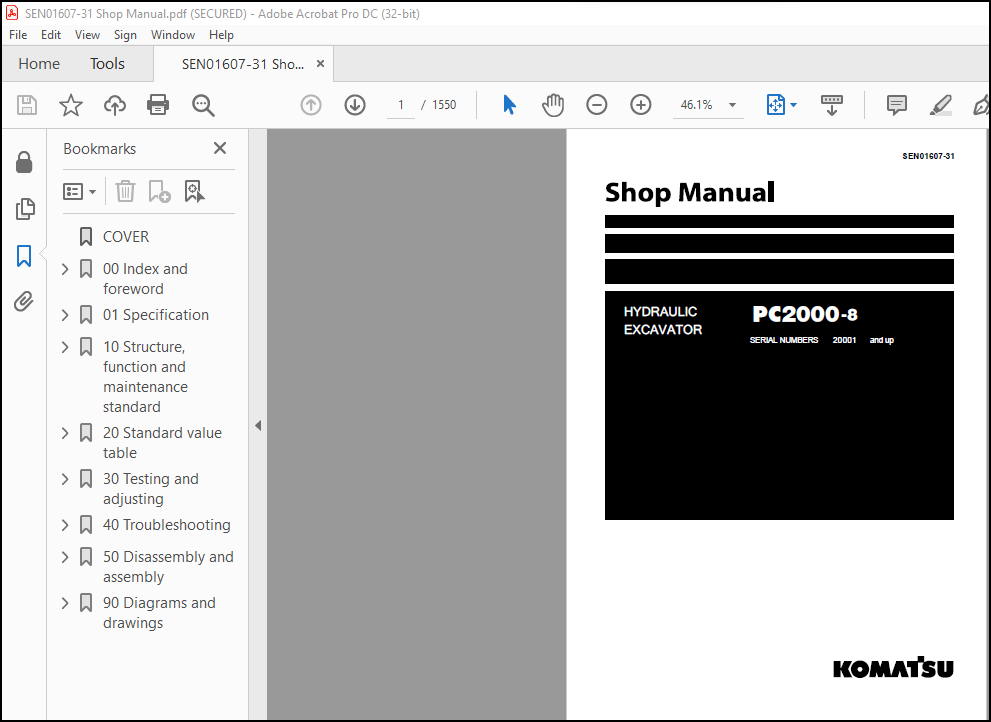
Task: Expand 30 Testing and adjusting bookmark
Action: point(65,479)
